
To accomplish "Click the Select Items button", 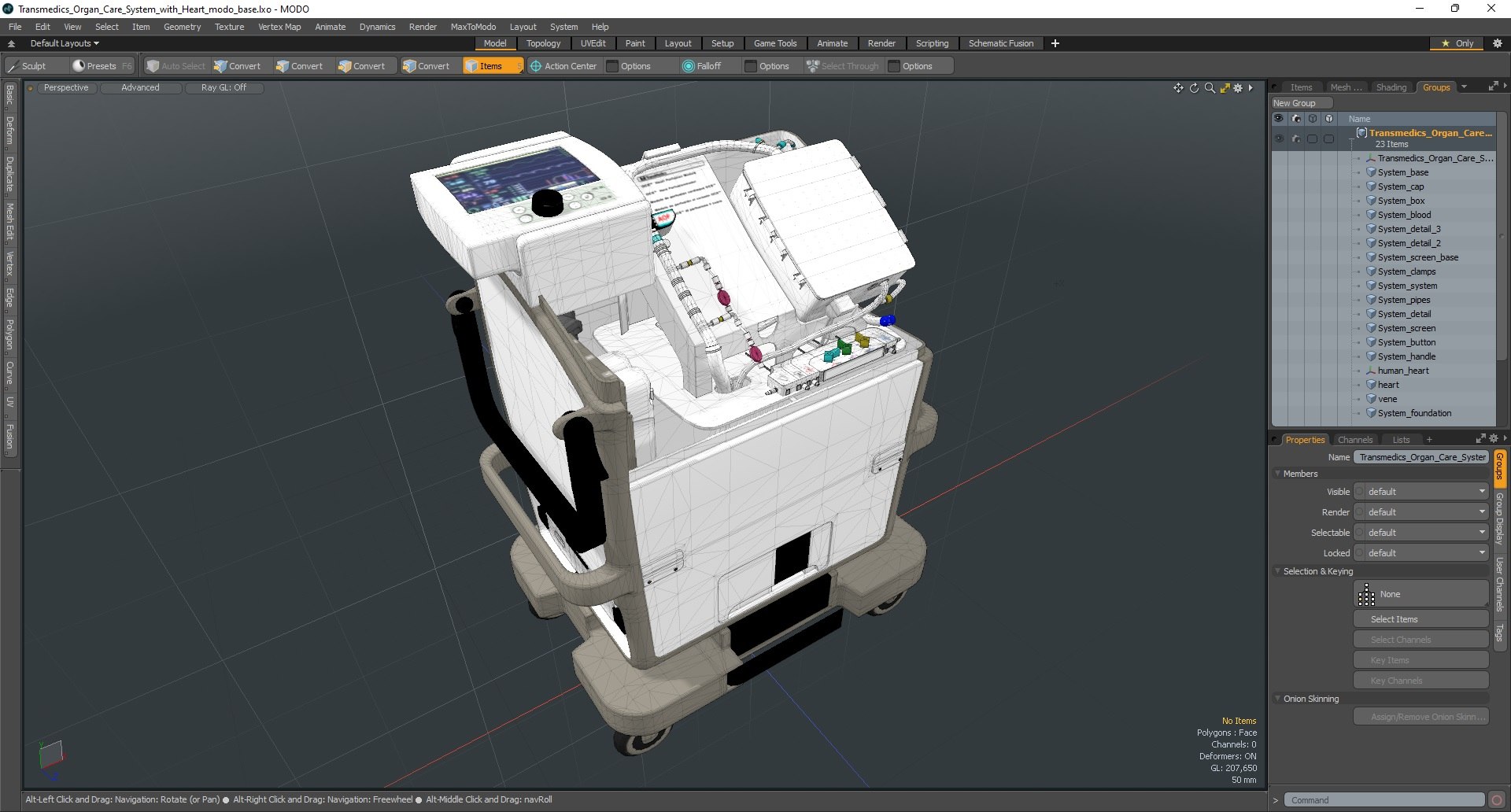I will [x=1420, y=619].
